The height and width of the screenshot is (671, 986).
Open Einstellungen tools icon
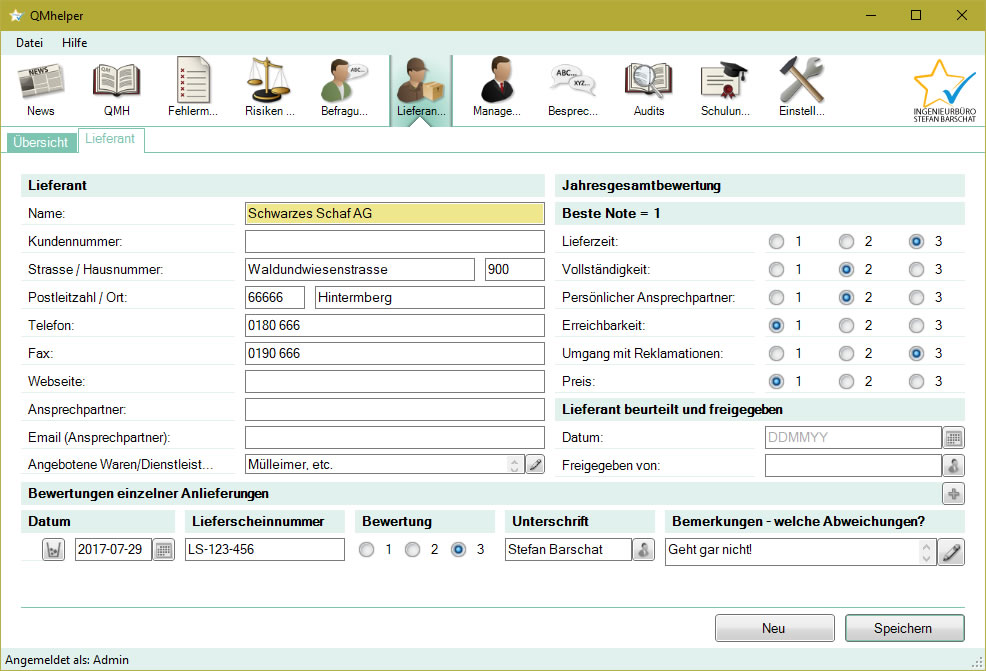(x=801, y=89)
